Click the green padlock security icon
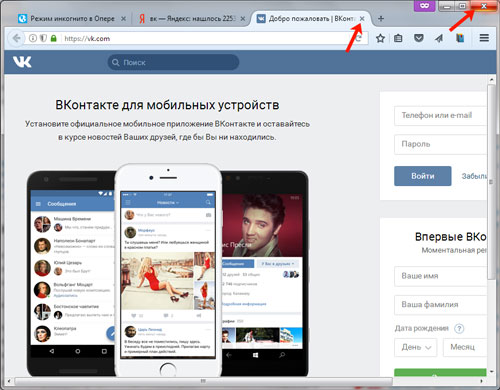Screen dimensions: 500x390 (53, 38)
